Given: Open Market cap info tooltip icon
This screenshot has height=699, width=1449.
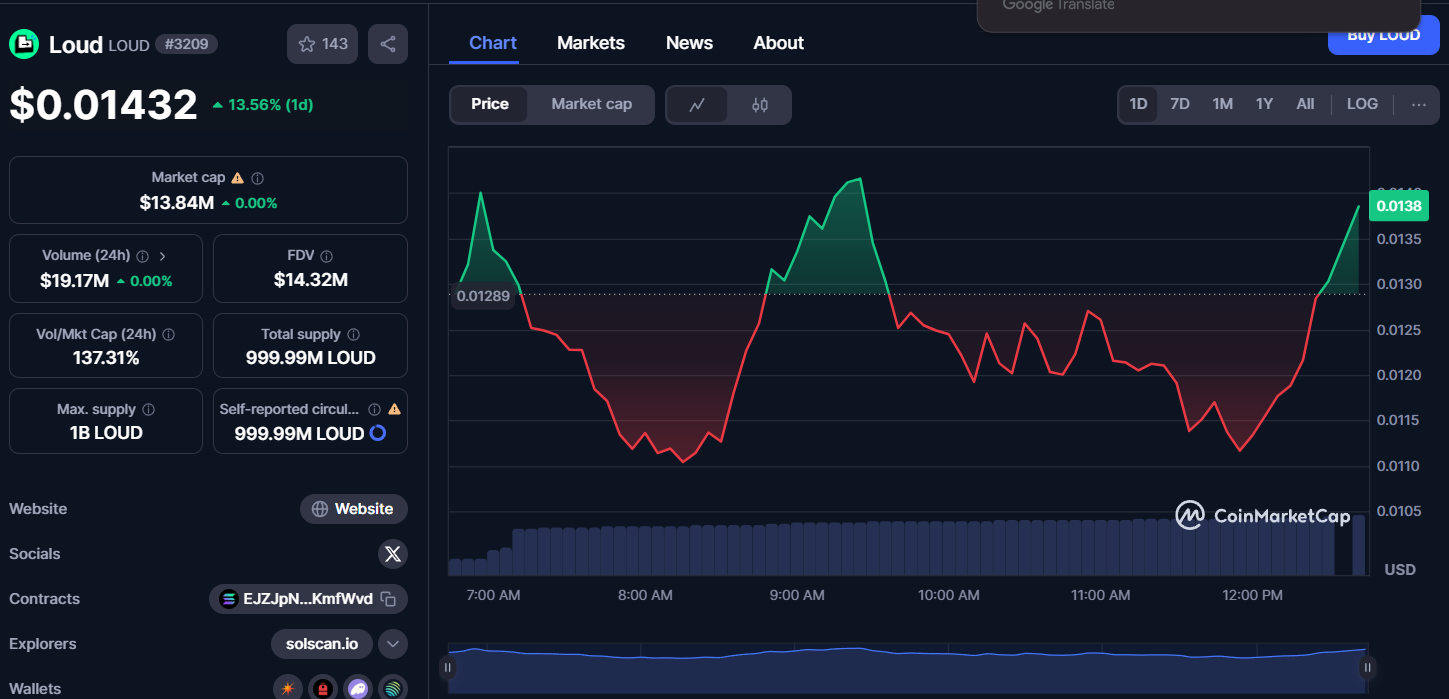Looking at the screenshot, I should coord(258,178).
